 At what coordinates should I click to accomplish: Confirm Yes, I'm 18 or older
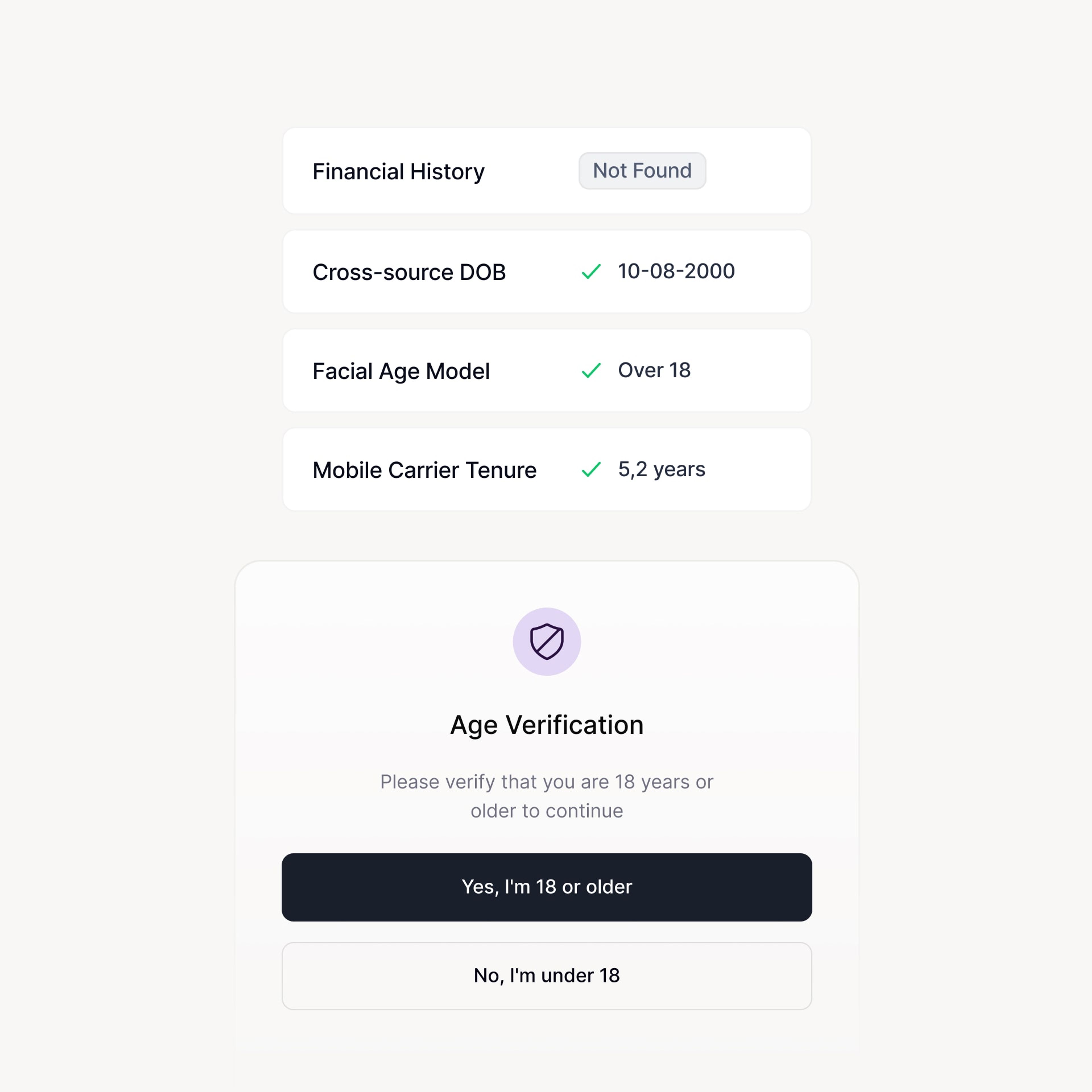(x=547, y=887)
